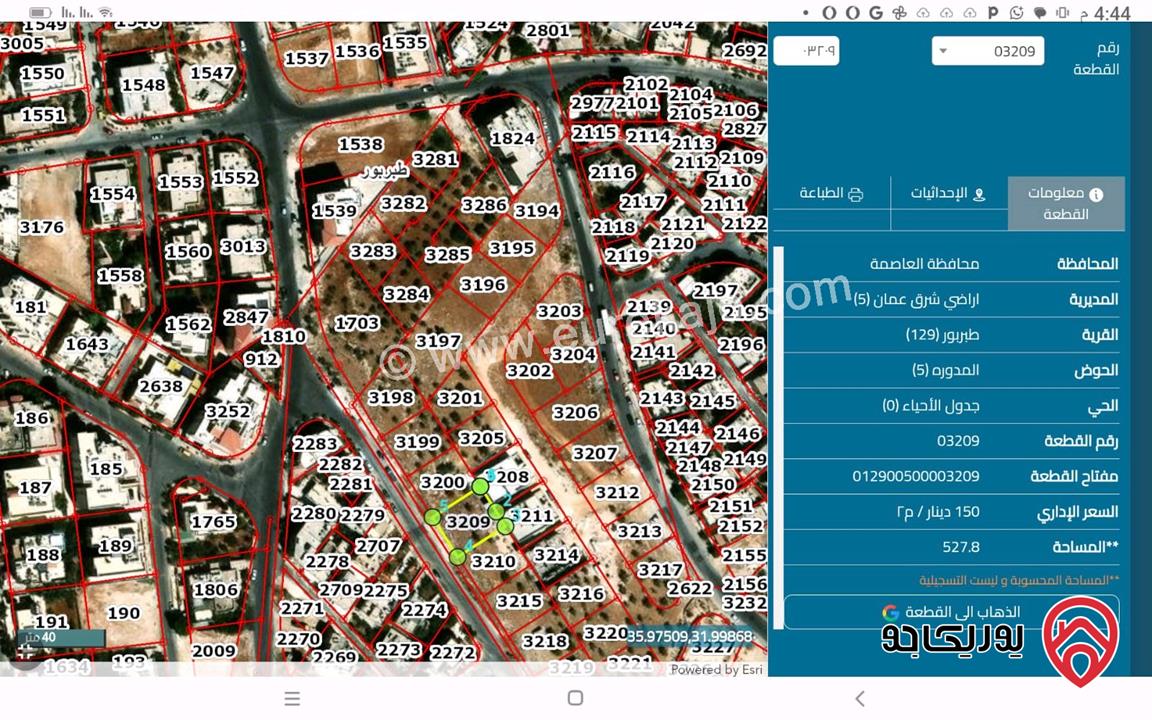Select parcel 3197 on the map
The height and width of the screenshot is (720, 1152).
(437, 341)
